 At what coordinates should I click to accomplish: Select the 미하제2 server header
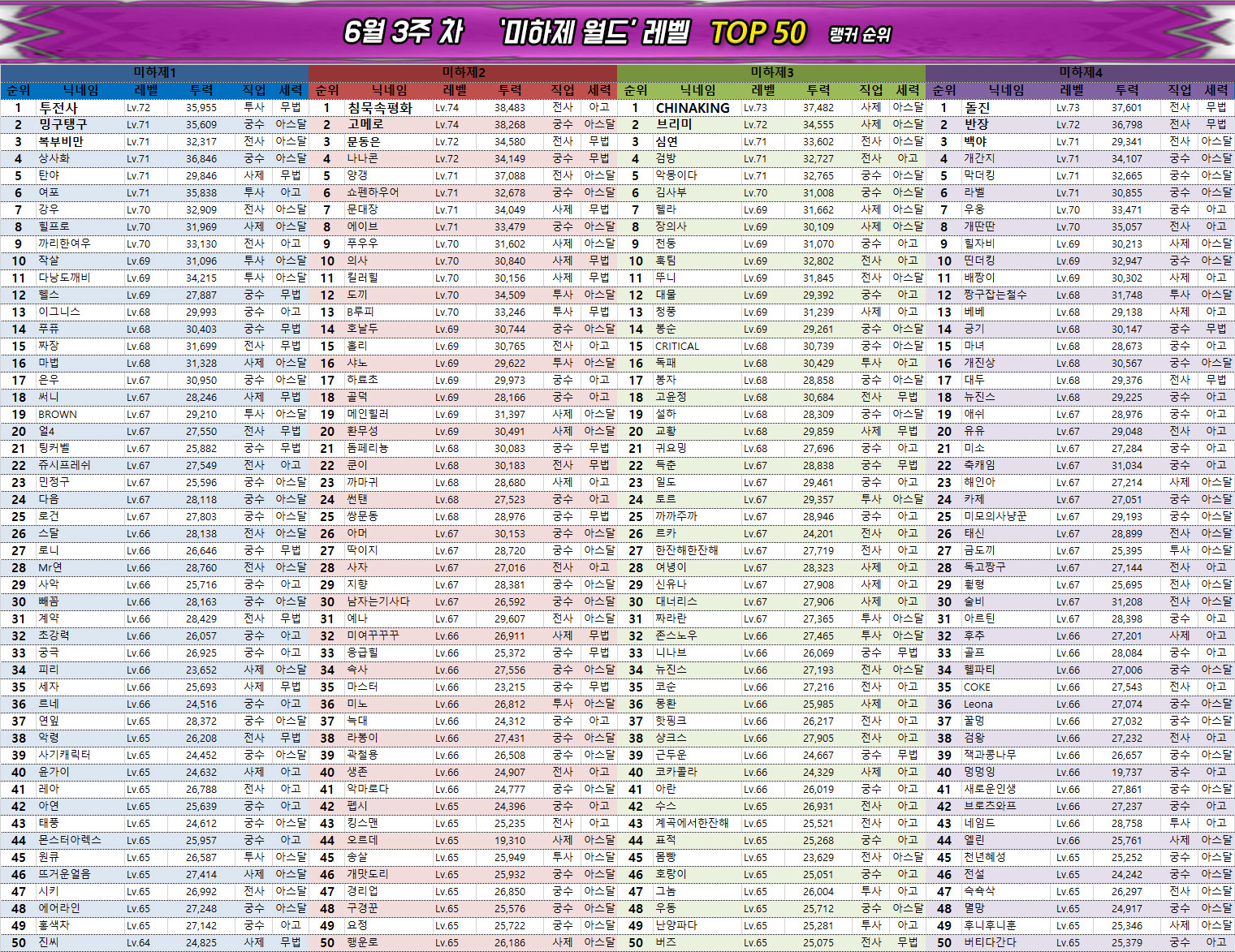tap(463, 72)
